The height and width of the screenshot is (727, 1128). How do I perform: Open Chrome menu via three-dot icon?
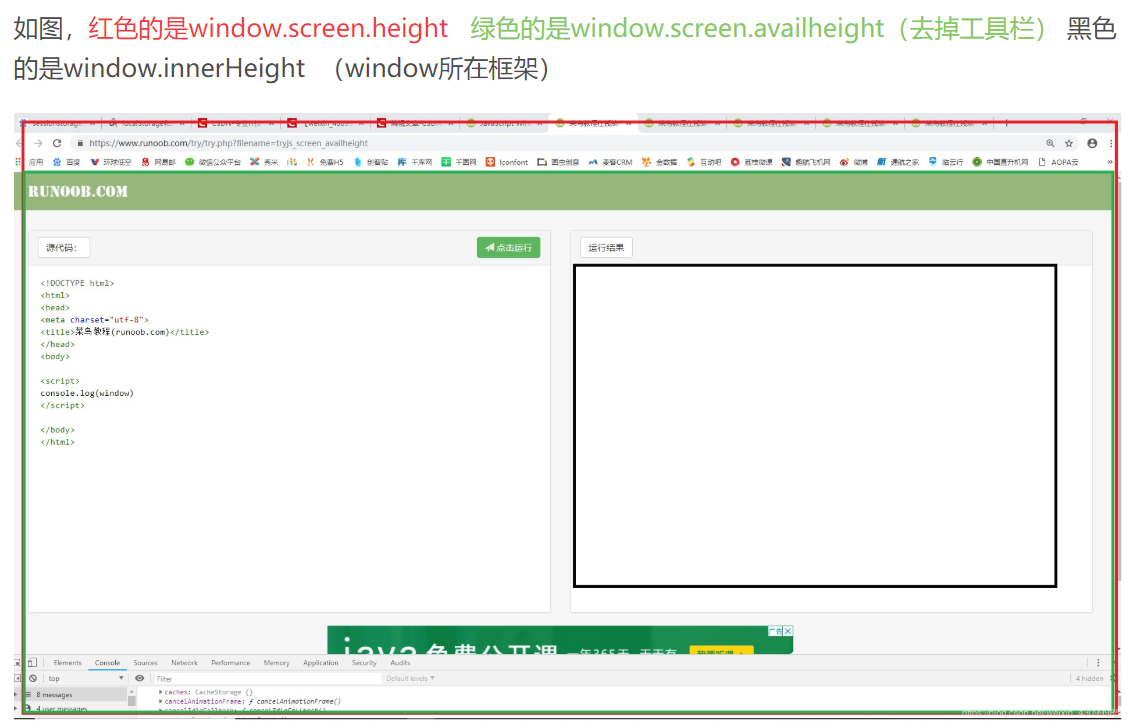[1110, 144]
